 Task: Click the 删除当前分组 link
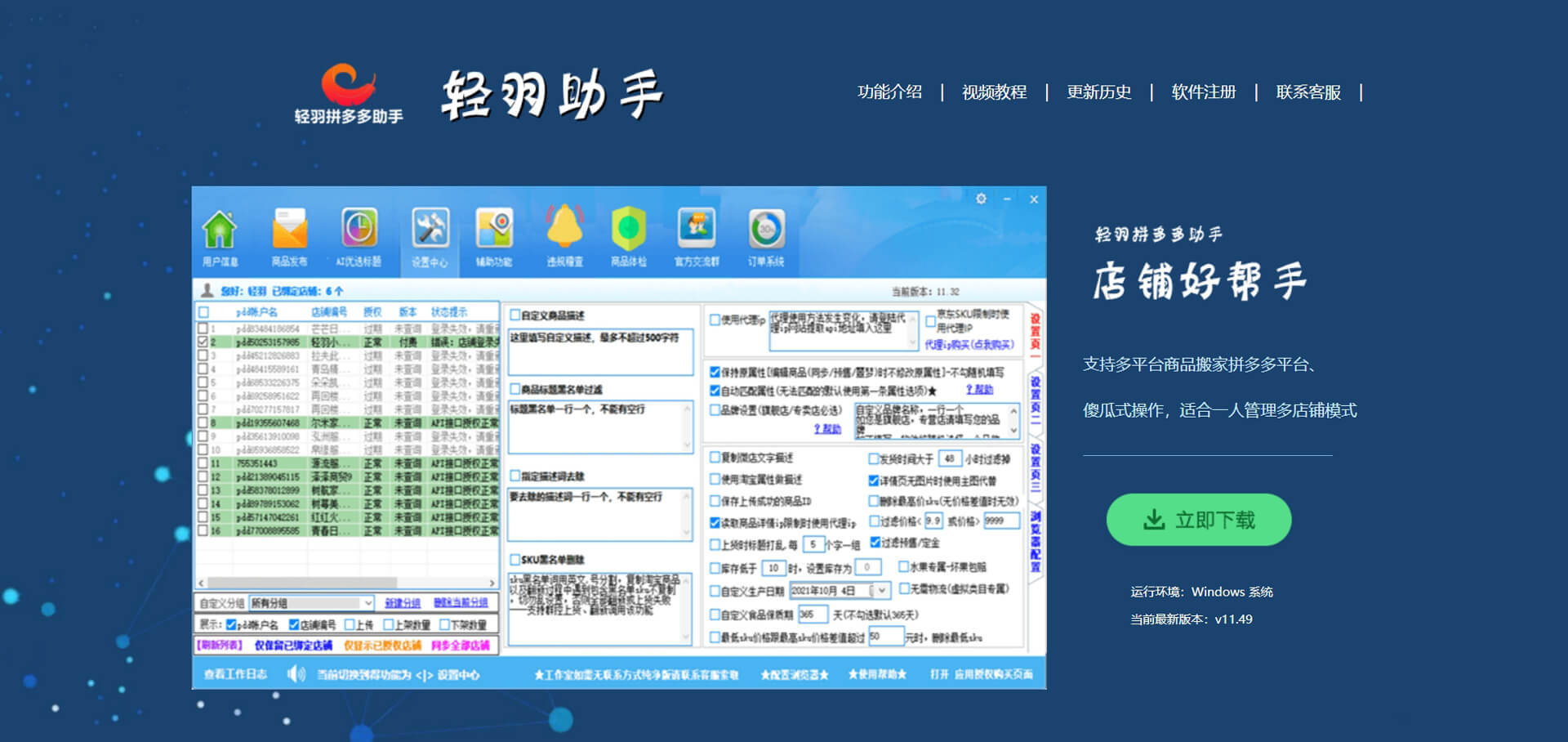click(461, 603)
